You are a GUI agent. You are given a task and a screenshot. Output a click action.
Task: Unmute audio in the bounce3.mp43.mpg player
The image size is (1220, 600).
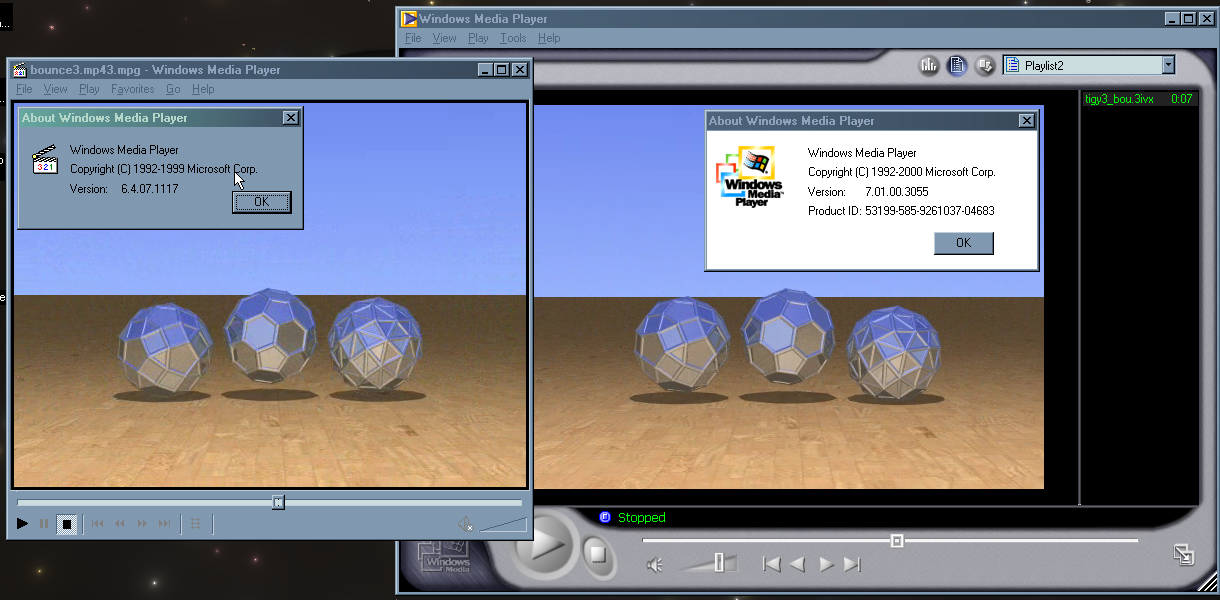coord(466,523)
